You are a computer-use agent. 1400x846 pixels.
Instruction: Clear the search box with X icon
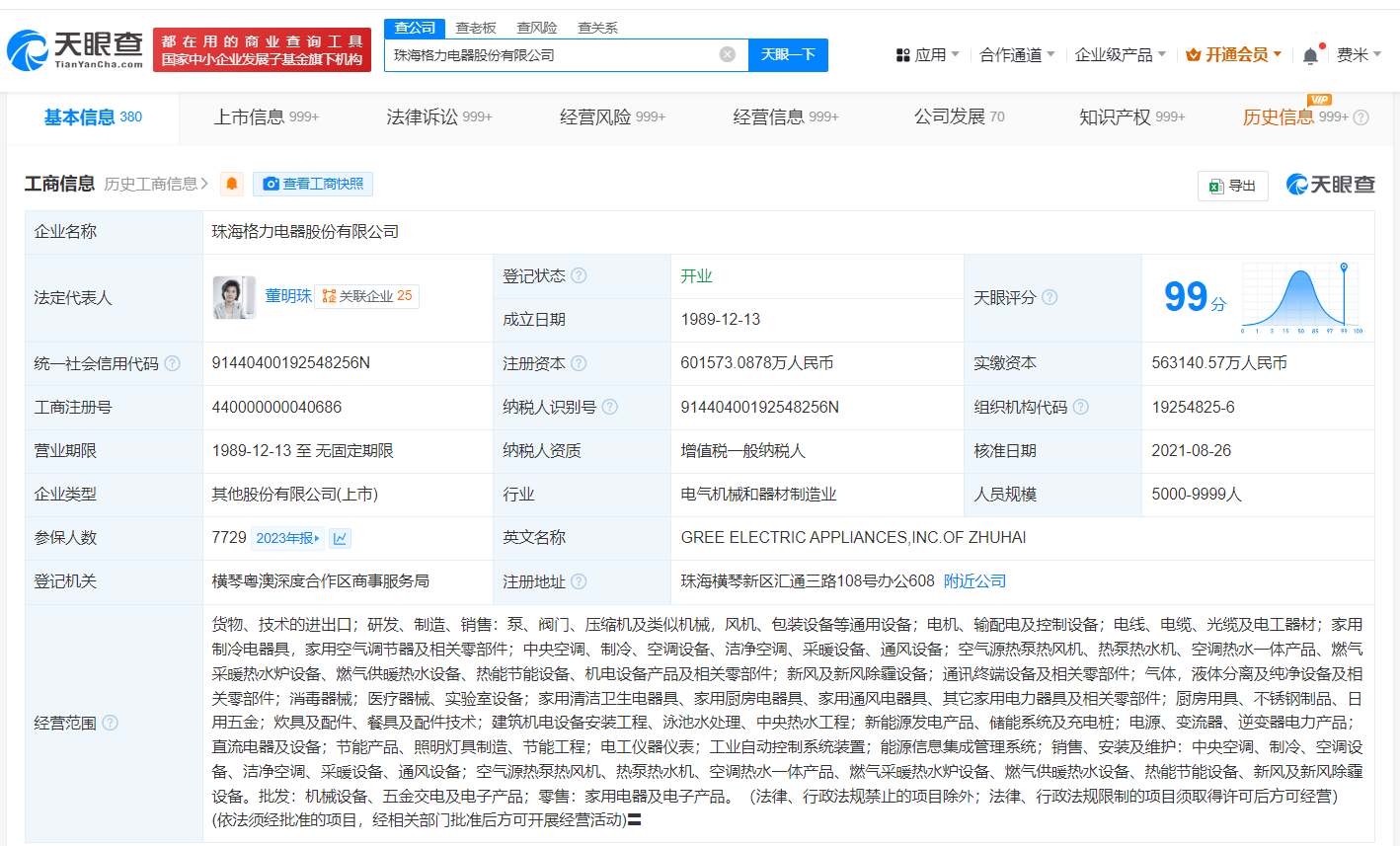728,54
